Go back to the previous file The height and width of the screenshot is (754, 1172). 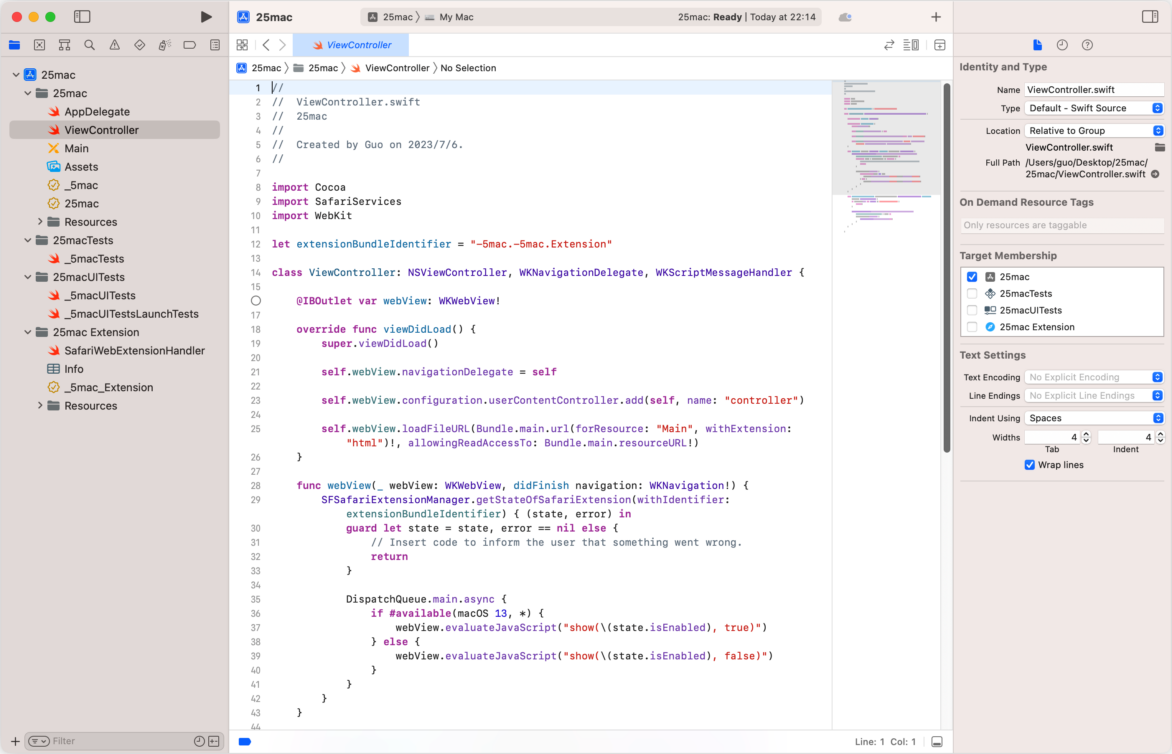266,45
